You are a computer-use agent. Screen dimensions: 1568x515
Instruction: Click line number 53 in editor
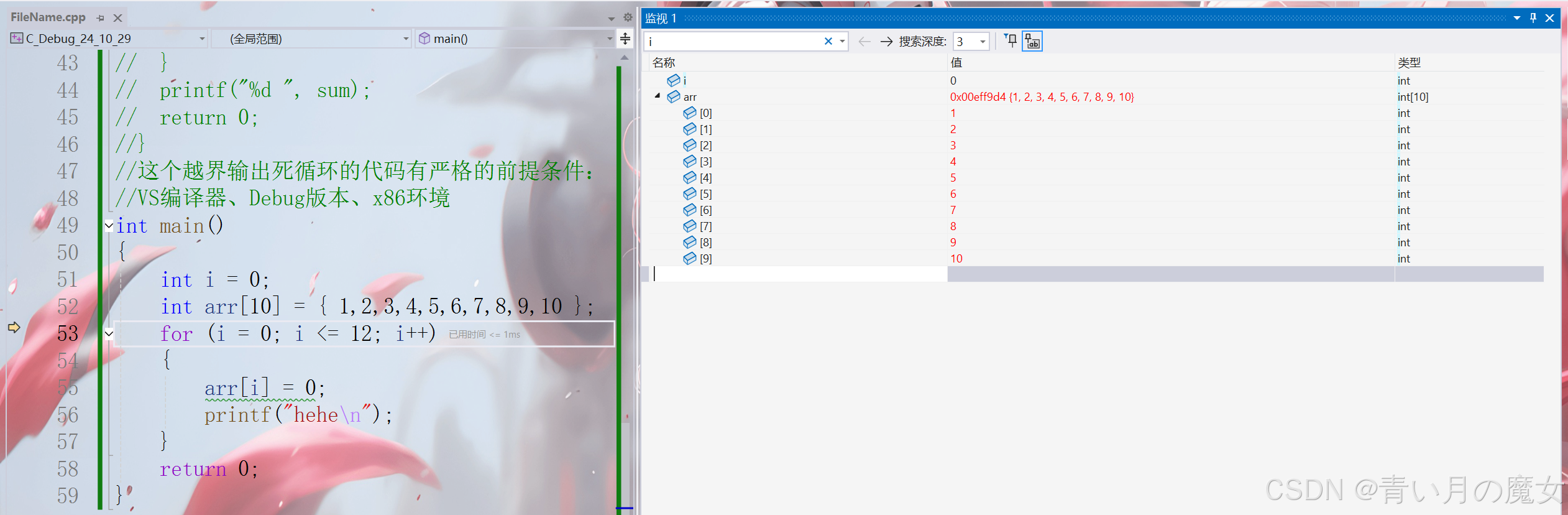pos(68,334)
